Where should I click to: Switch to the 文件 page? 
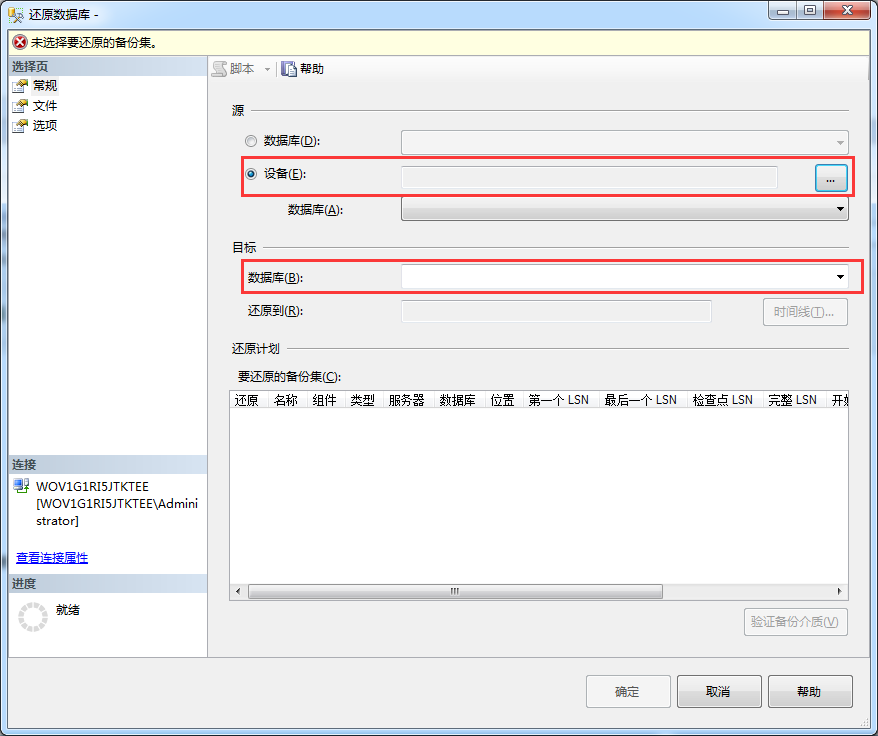[45, 106]
